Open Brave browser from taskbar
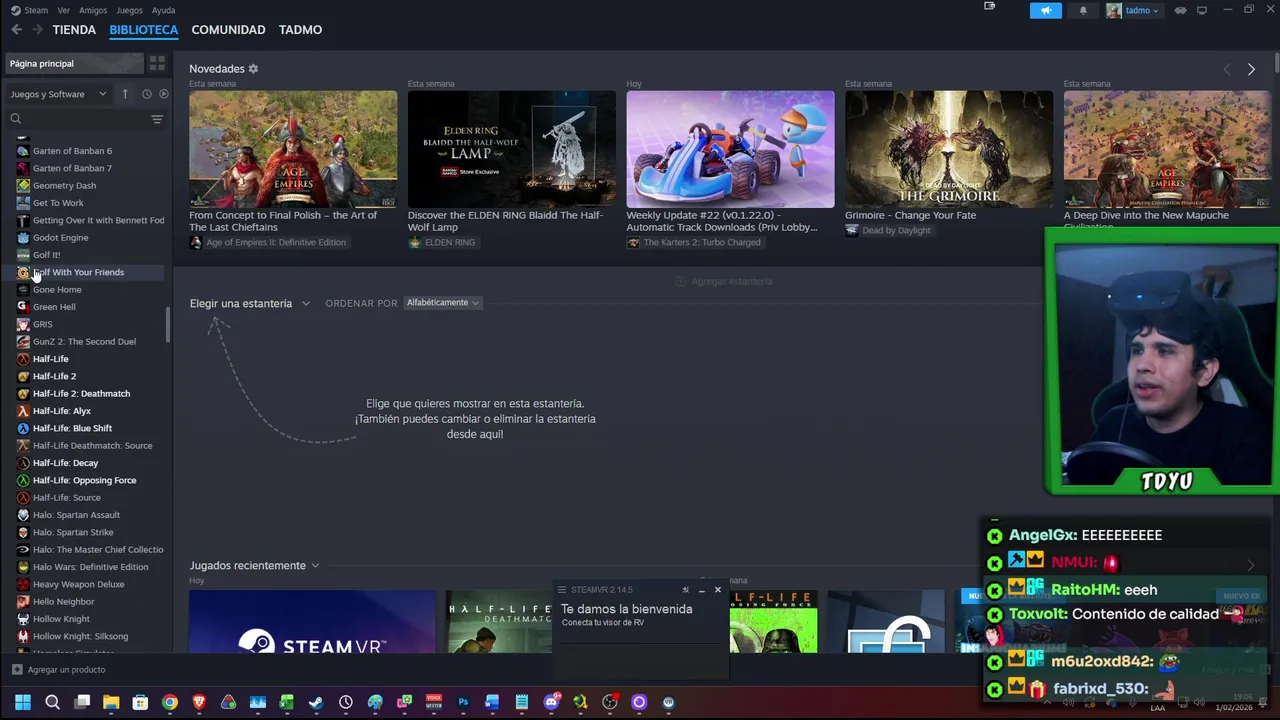The image size is (1280, 720). tap(199, 703)
